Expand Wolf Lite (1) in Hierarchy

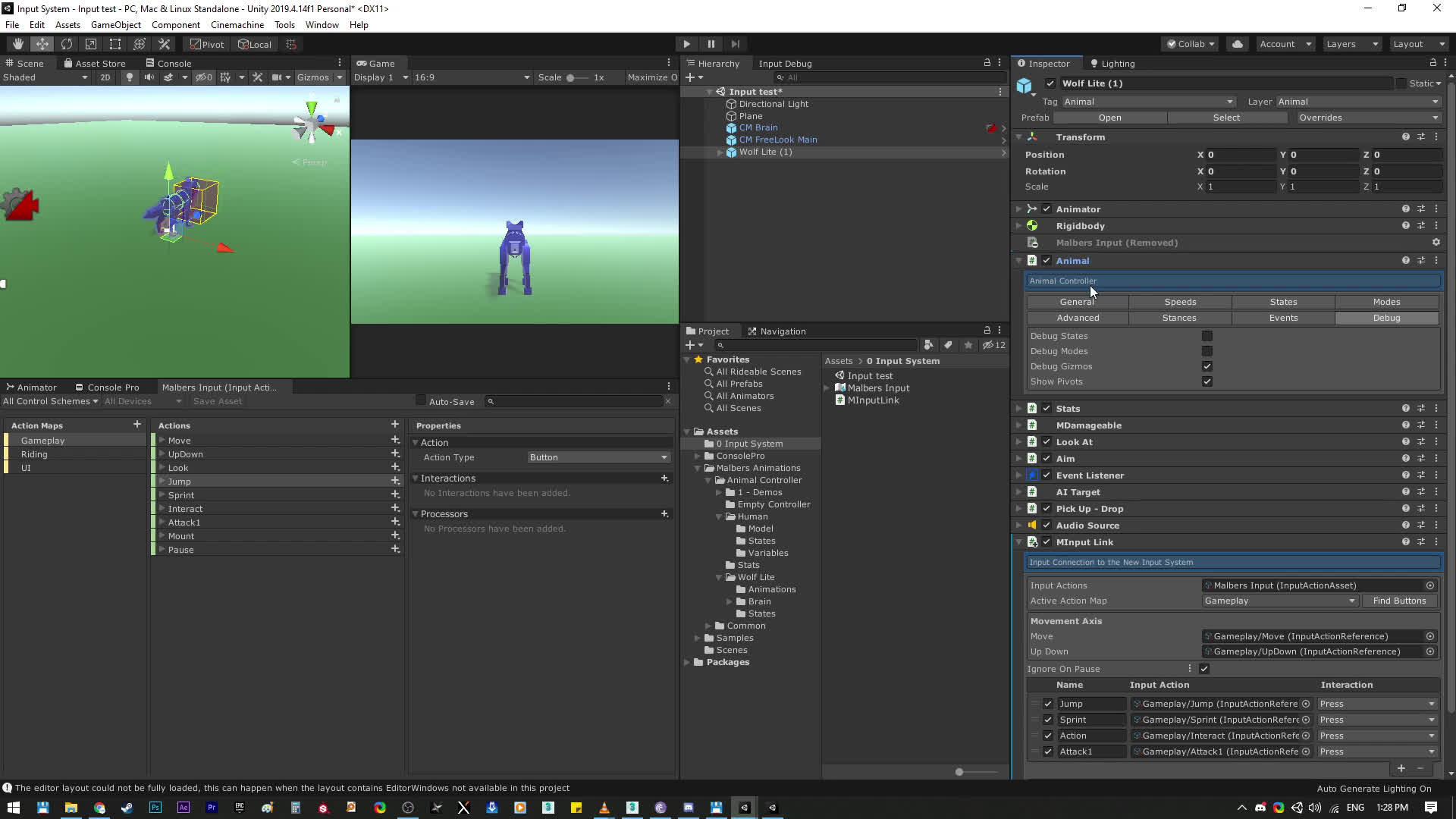tap(720, 152)
